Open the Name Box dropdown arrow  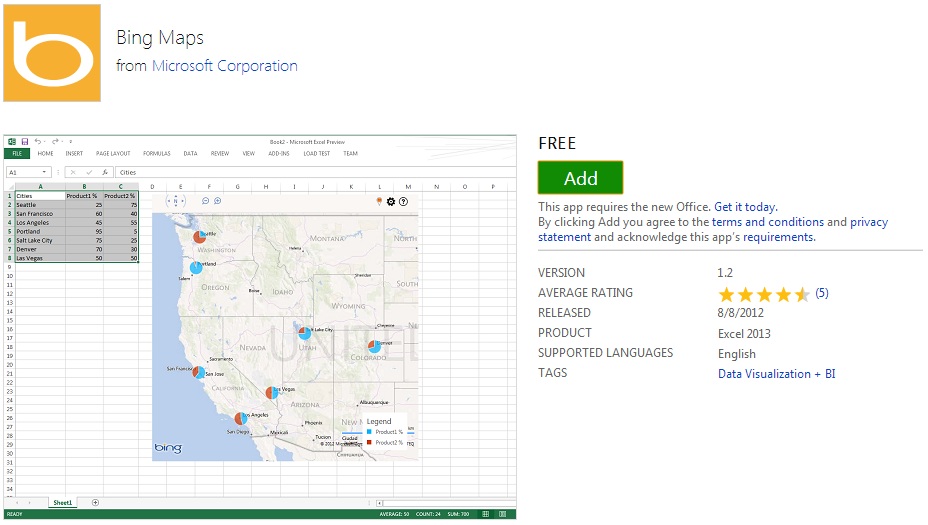(44, 172)
